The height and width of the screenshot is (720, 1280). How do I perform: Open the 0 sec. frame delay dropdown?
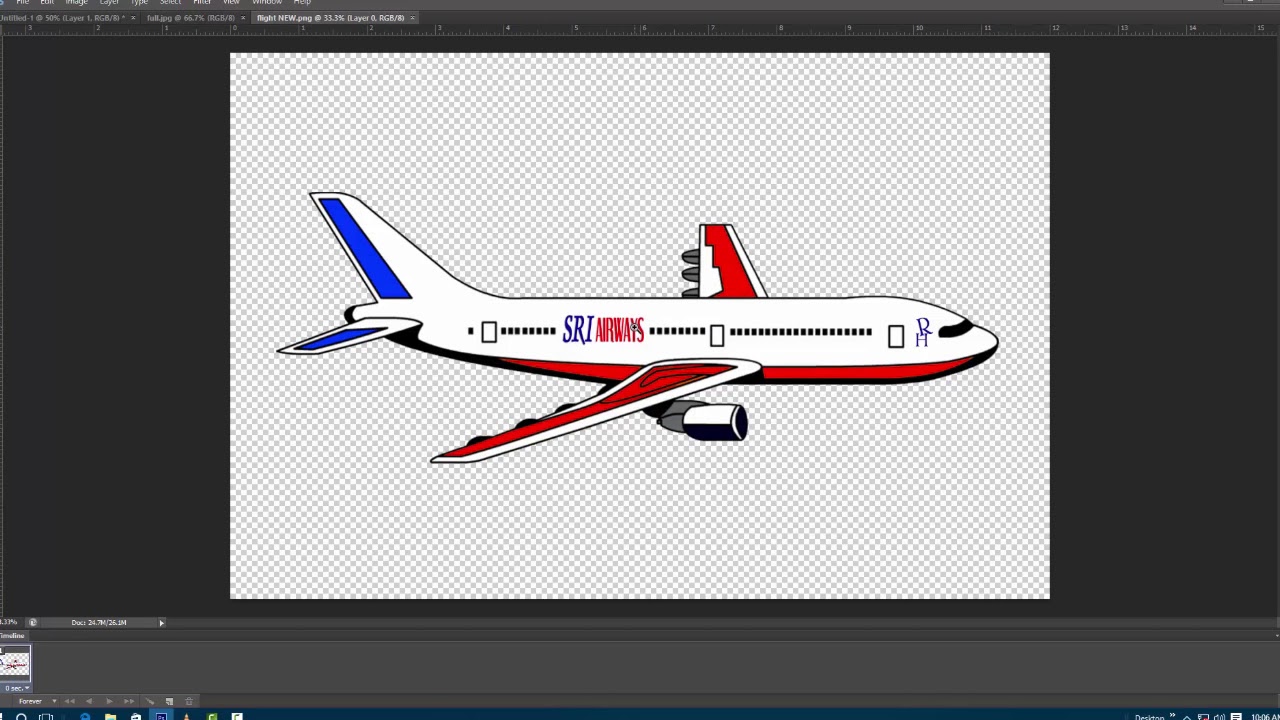click(x=16, y=688)
